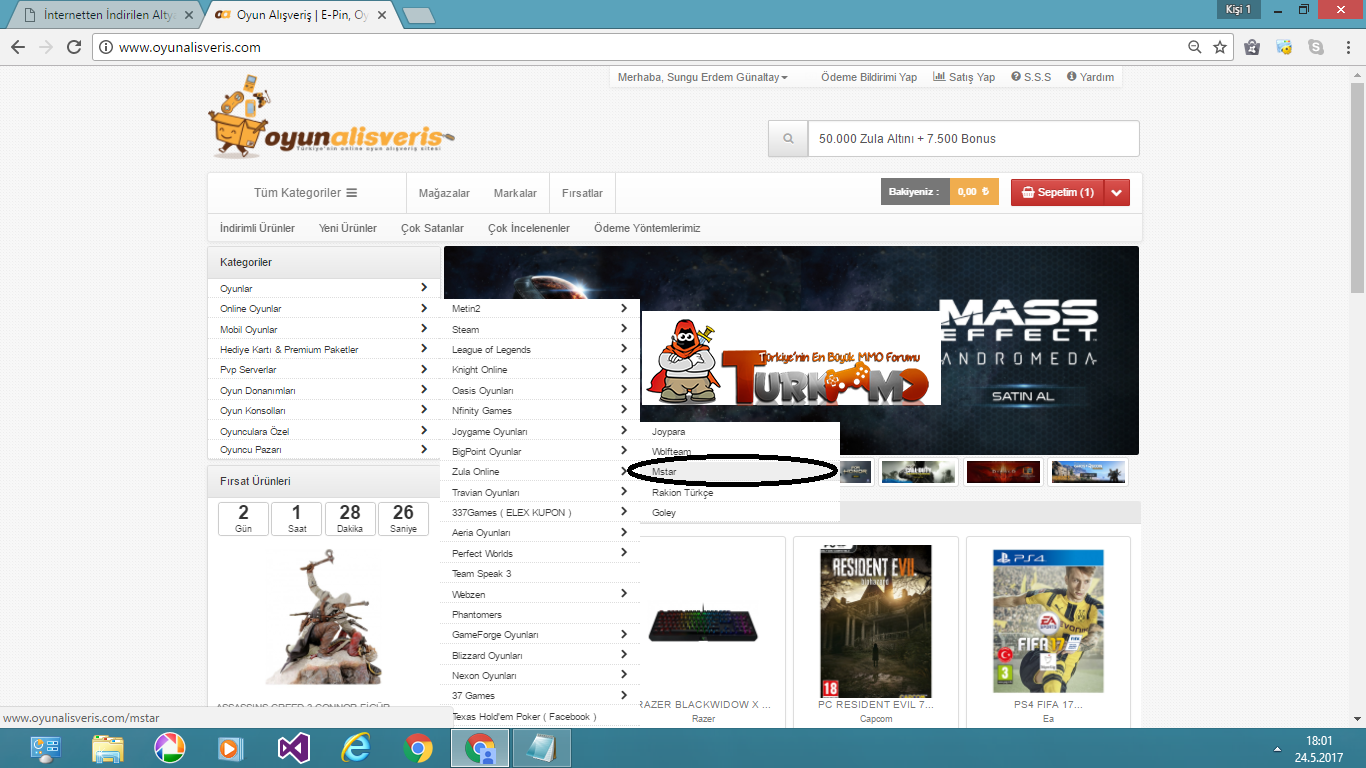Launch the media player taskbar icon
Image resolution: width=1366 pixels, height=768 pixels.
(x=232, y=748)
